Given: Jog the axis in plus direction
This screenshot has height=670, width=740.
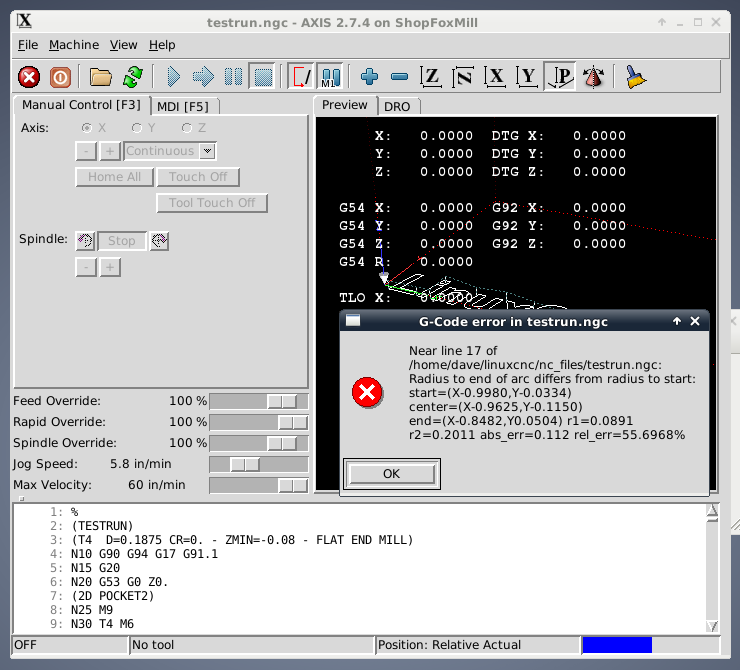Looking at the screenshot, I should (x=110, y=151).
